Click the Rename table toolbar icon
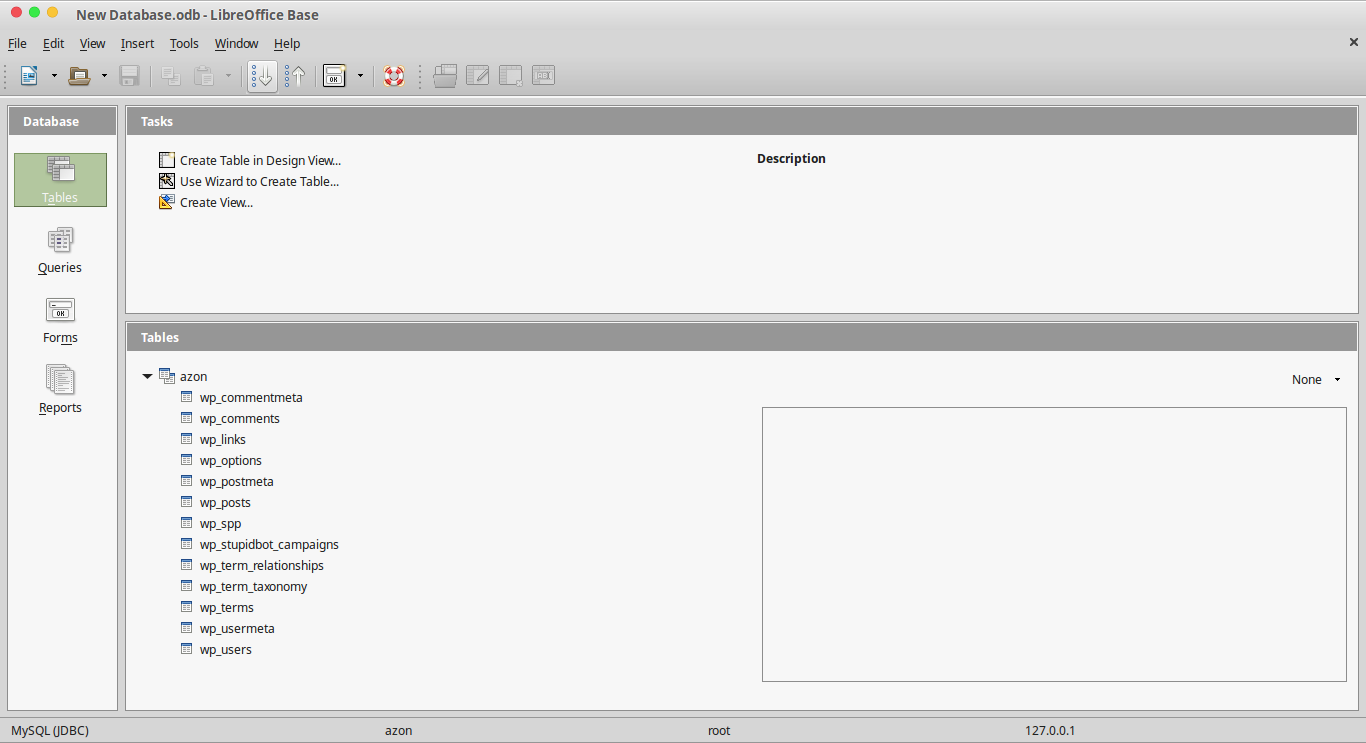Screen dimensions: 1366x743 click(543, 76)
